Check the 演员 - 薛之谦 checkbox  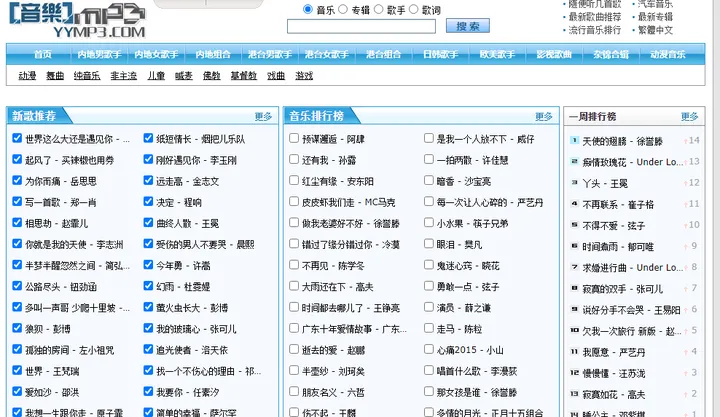[x=428, y=307]
